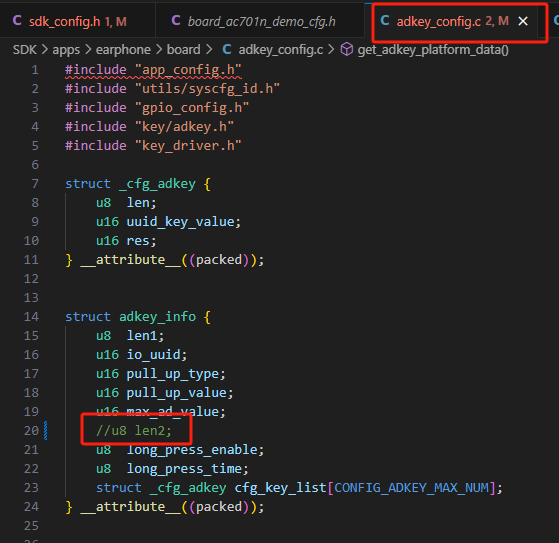Click the "key_driver.h" include text
This screenshot has height=543, width=559.
pyautogui.click(x=188, y=145)
